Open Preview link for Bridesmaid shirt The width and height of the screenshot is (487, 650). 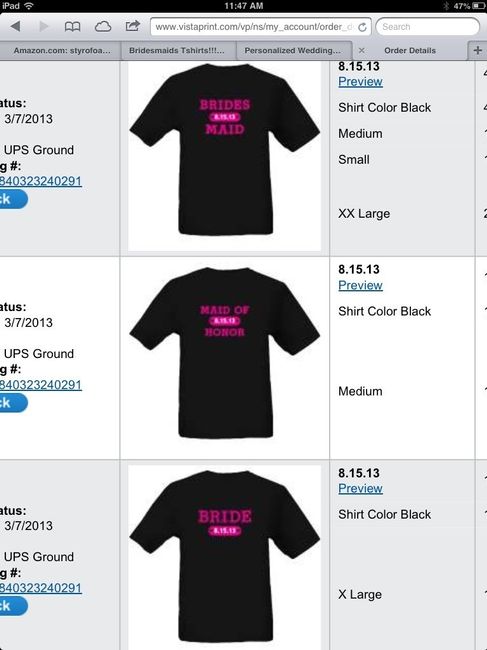coord(360,82)
